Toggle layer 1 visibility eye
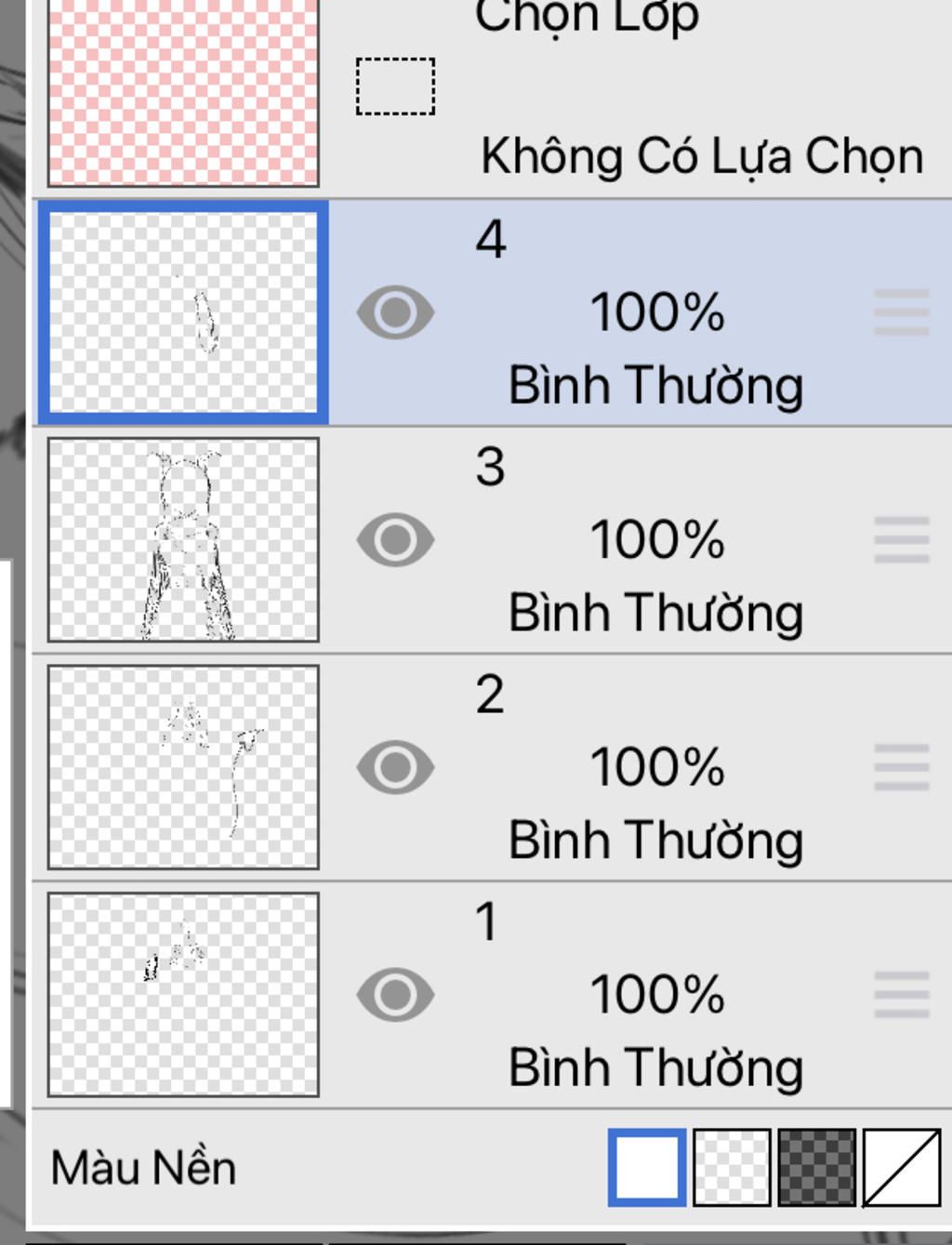This screenshot has height=1245, width=952. click(x=395, y=995)
